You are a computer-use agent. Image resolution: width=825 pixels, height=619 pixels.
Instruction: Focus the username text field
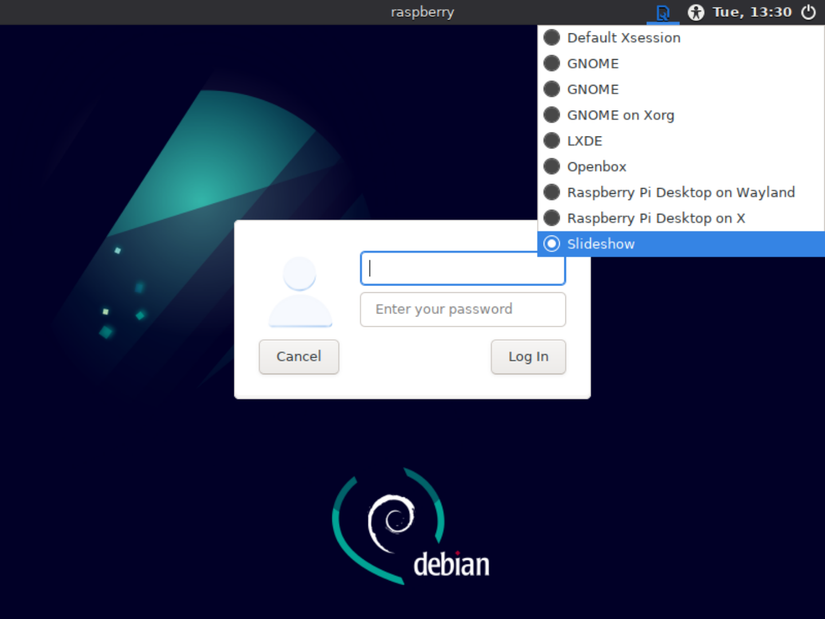[463, 268]
